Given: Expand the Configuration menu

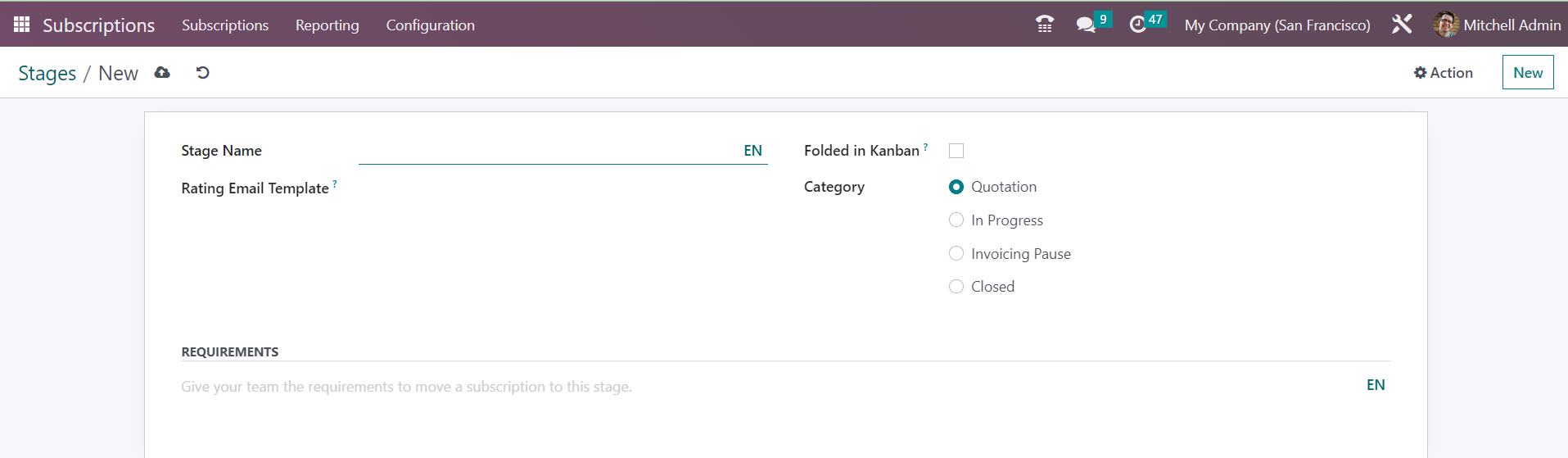Looking at the screenshot, I should pos(430,25).
